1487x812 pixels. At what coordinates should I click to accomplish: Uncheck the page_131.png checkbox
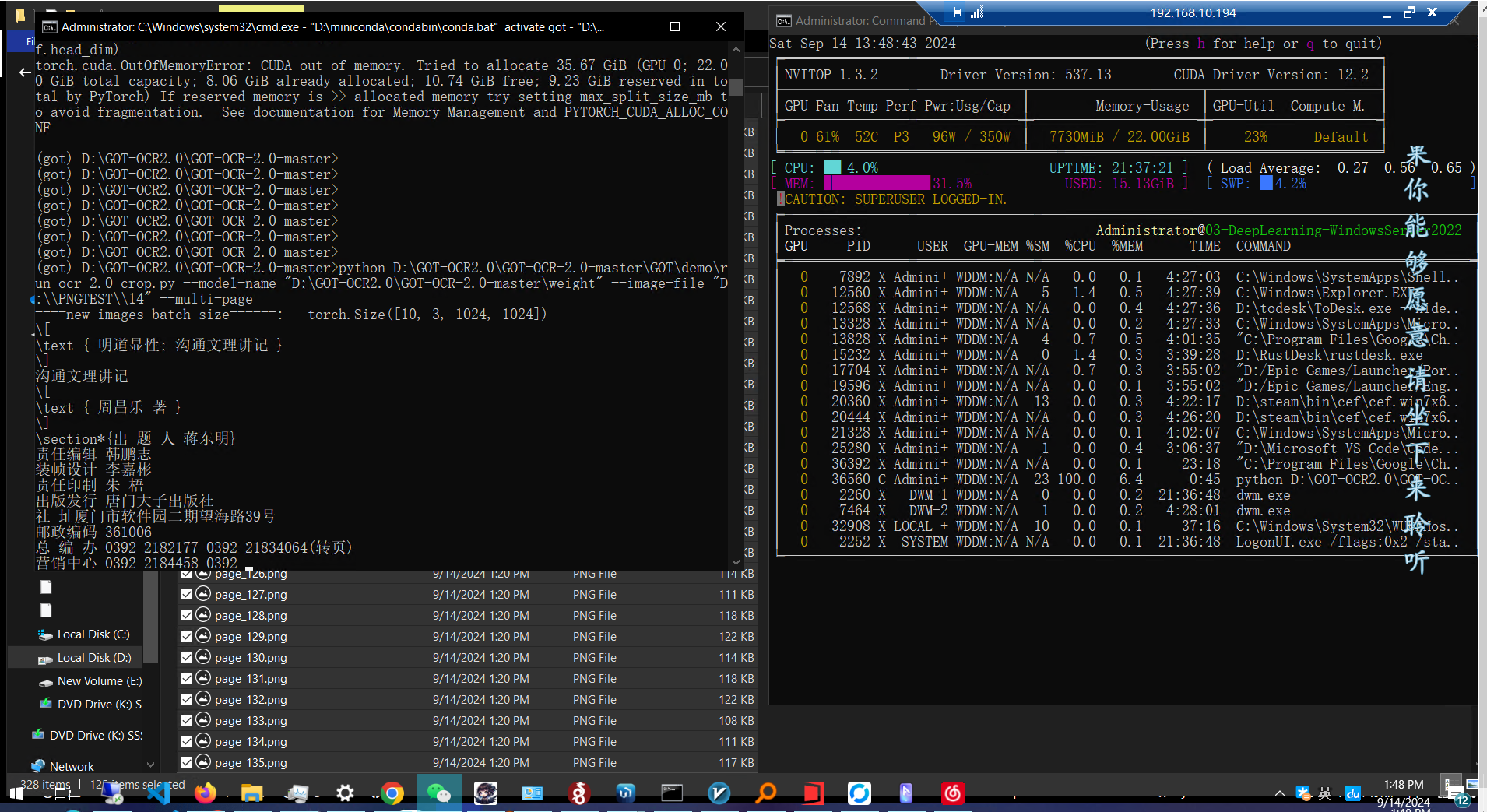pos(187,678)
